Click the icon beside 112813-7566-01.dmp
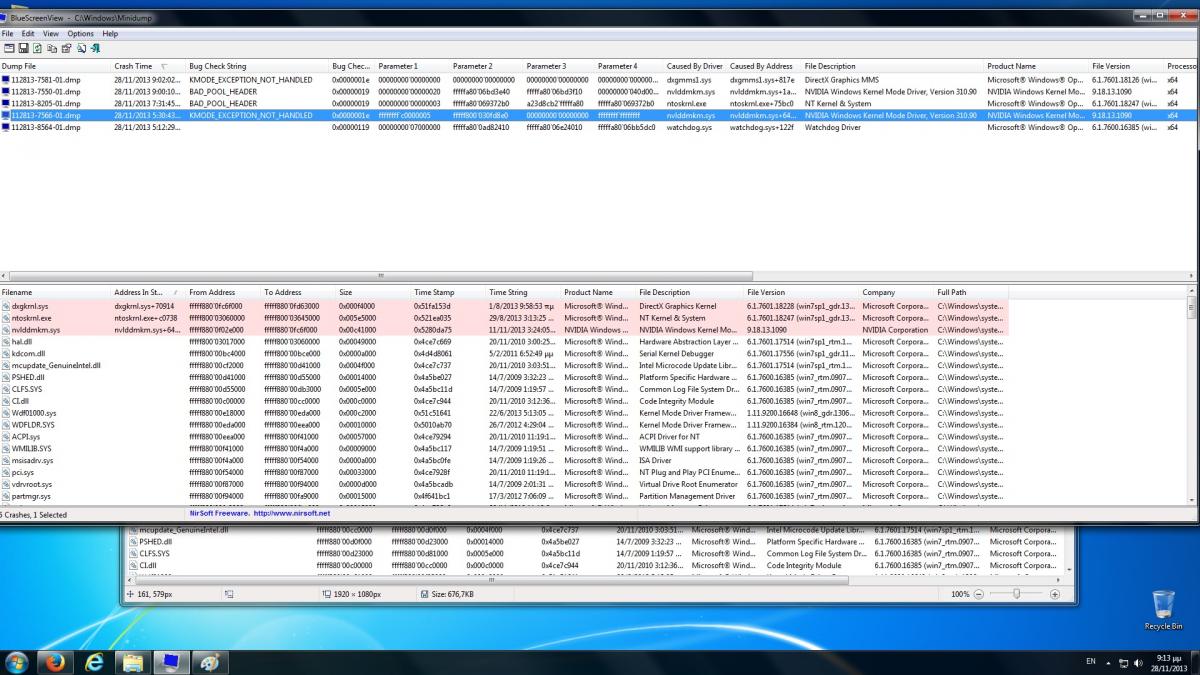Image resolution: width=1200 pixels, height=675 pixels. click(x=5, y=115)
